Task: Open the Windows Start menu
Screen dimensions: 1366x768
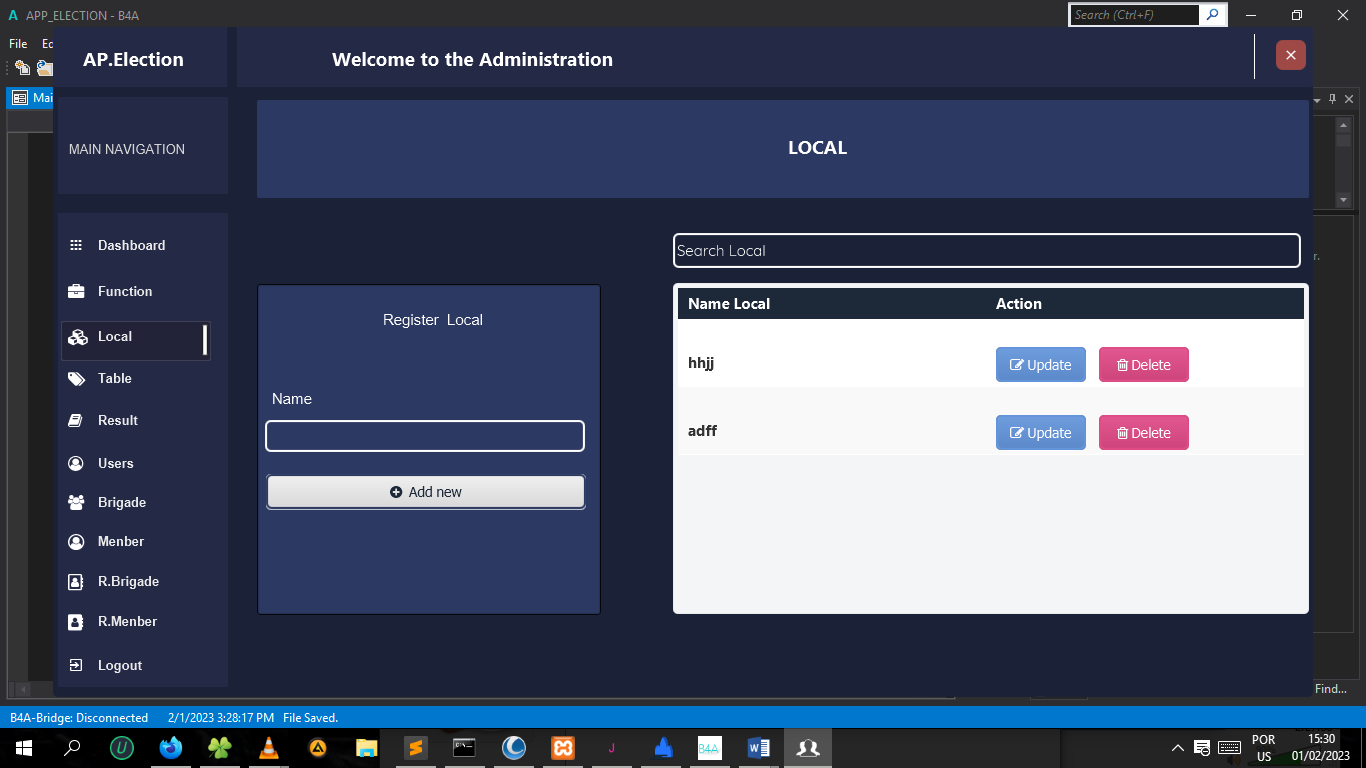Action: coord(23,748)
